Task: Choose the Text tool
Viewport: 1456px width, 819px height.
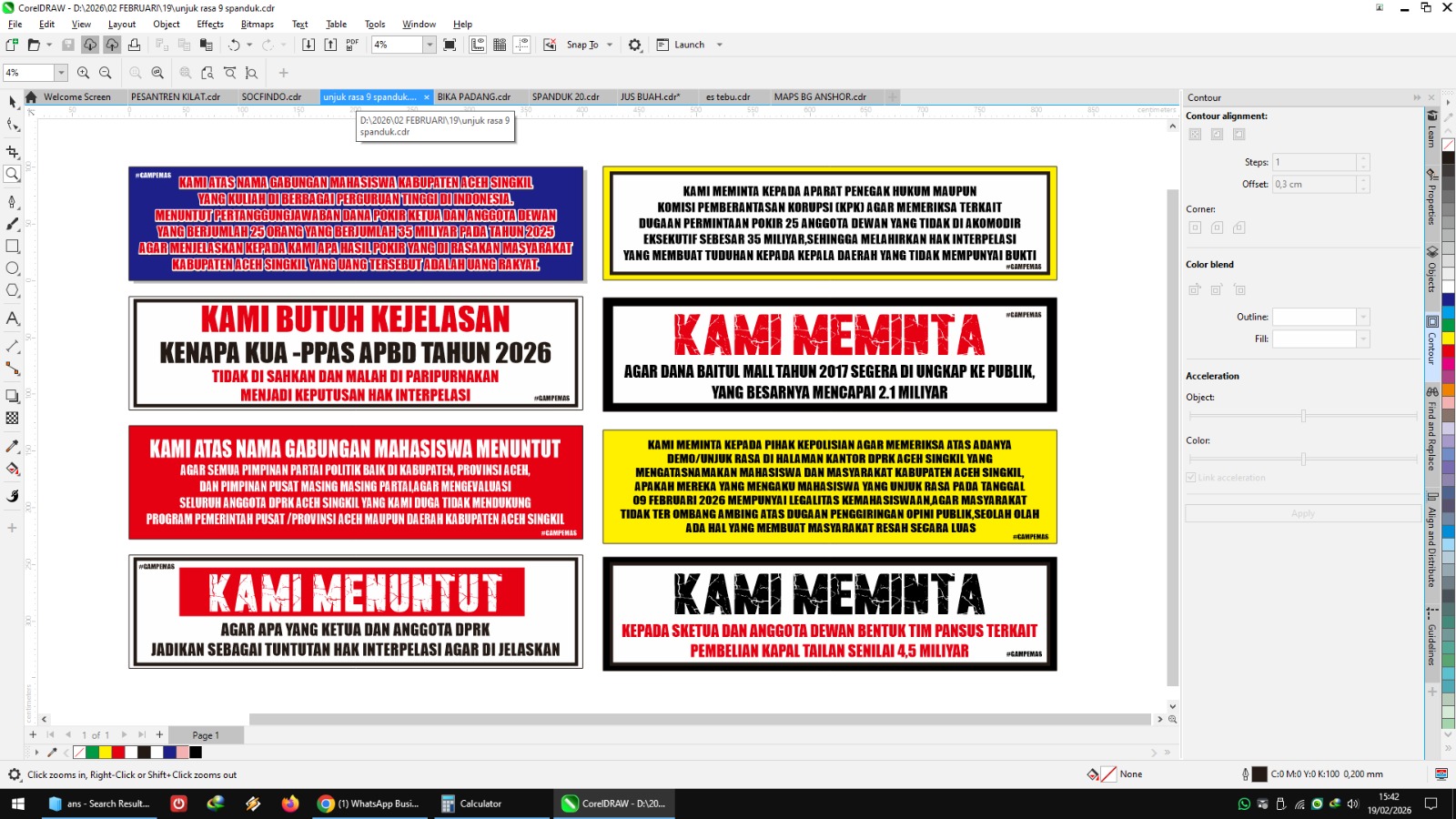Action: 13,318
